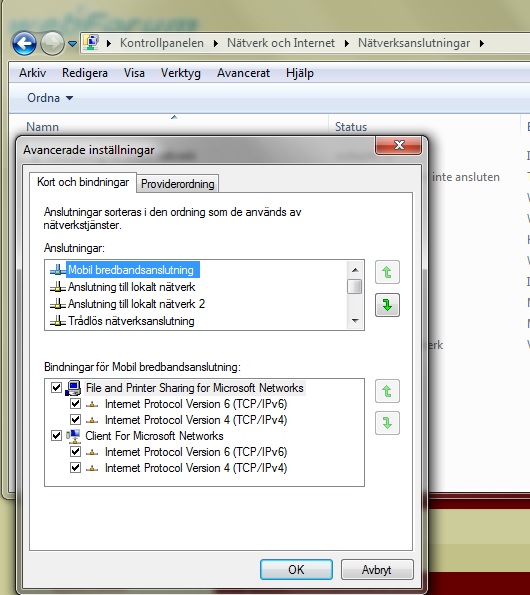
Task: Open the Avancerat menu
Action: pyautogui.click(x=243, y=73)
